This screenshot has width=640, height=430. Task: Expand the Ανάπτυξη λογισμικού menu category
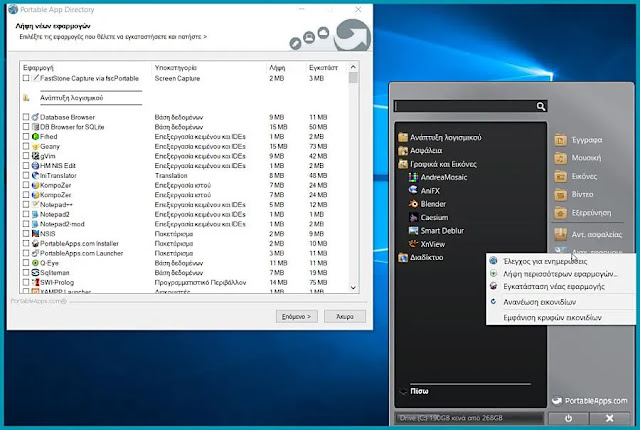pyautogui.click(x=440, y=137)
